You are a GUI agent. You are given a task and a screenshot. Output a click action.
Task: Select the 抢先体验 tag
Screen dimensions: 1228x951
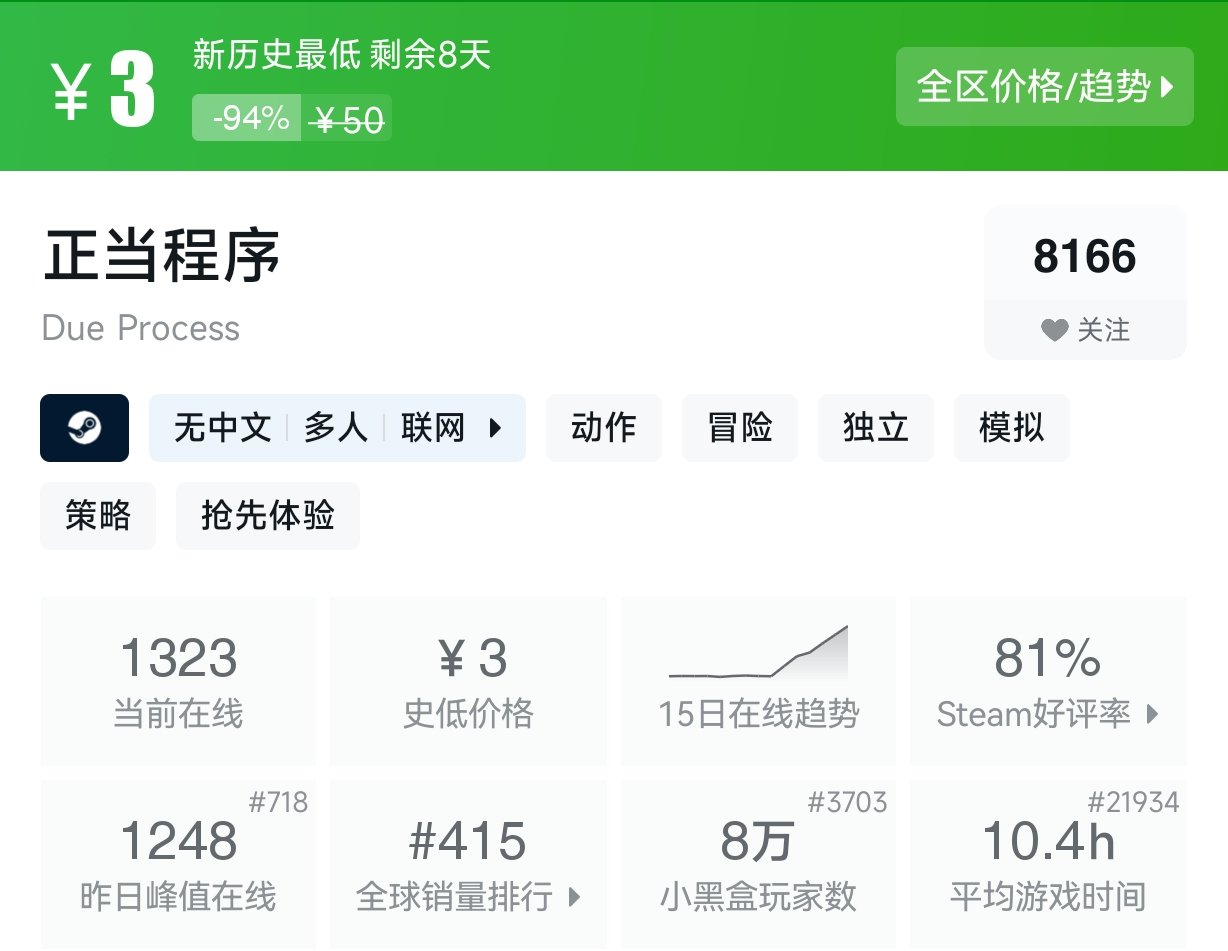tap(268, 516)
